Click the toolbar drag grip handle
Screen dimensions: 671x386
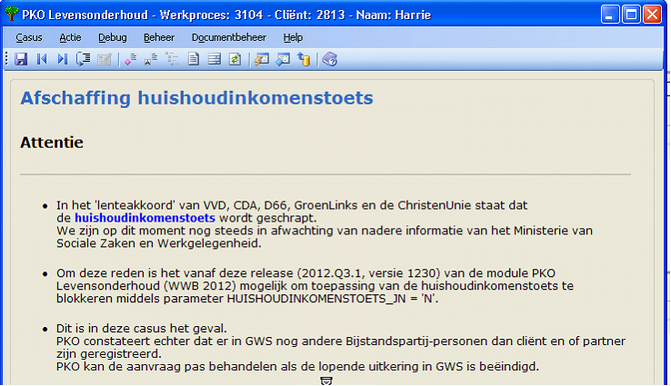pos(7,59)
